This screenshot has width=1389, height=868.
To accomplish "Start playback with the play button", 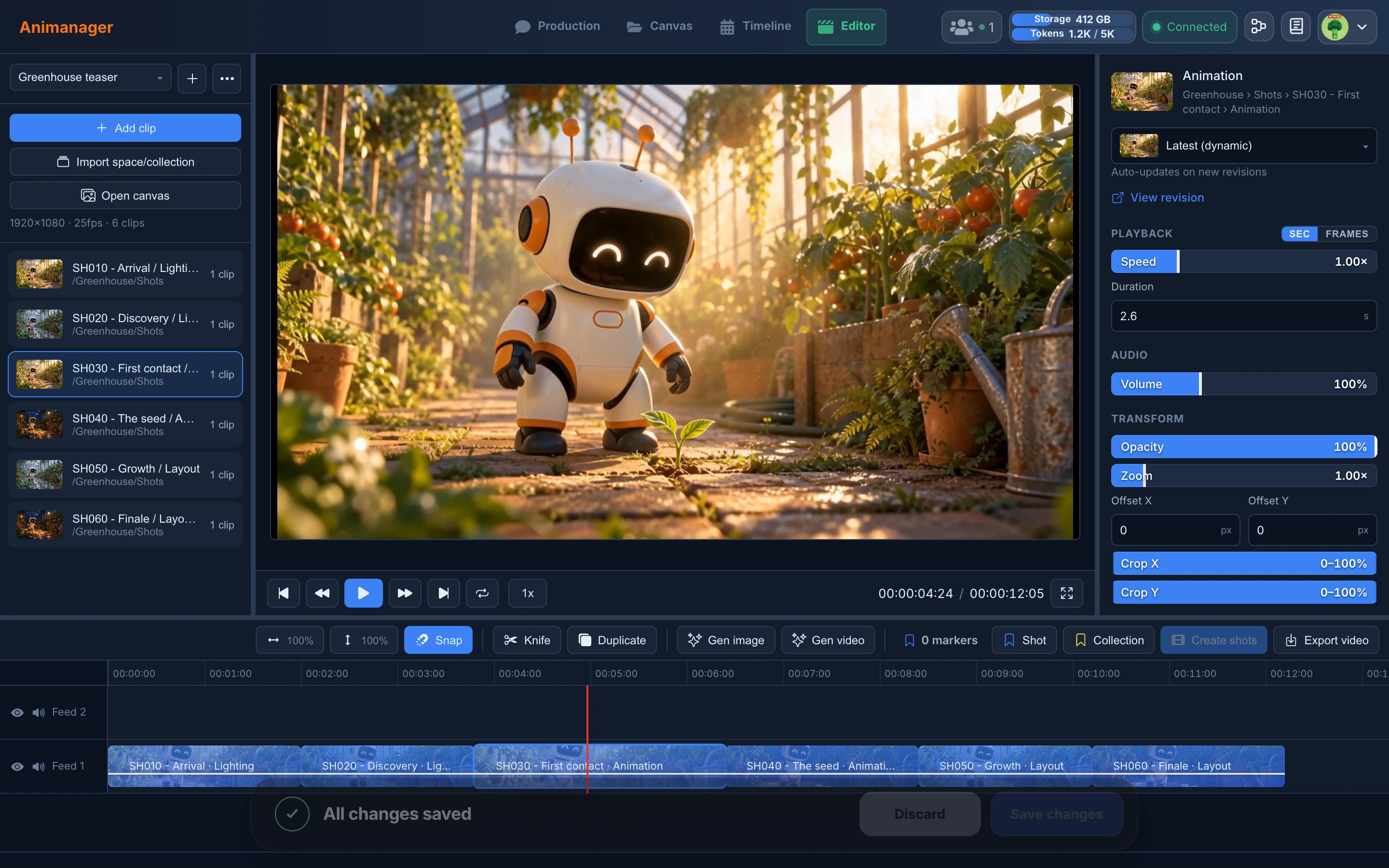I will click(363, 593).
